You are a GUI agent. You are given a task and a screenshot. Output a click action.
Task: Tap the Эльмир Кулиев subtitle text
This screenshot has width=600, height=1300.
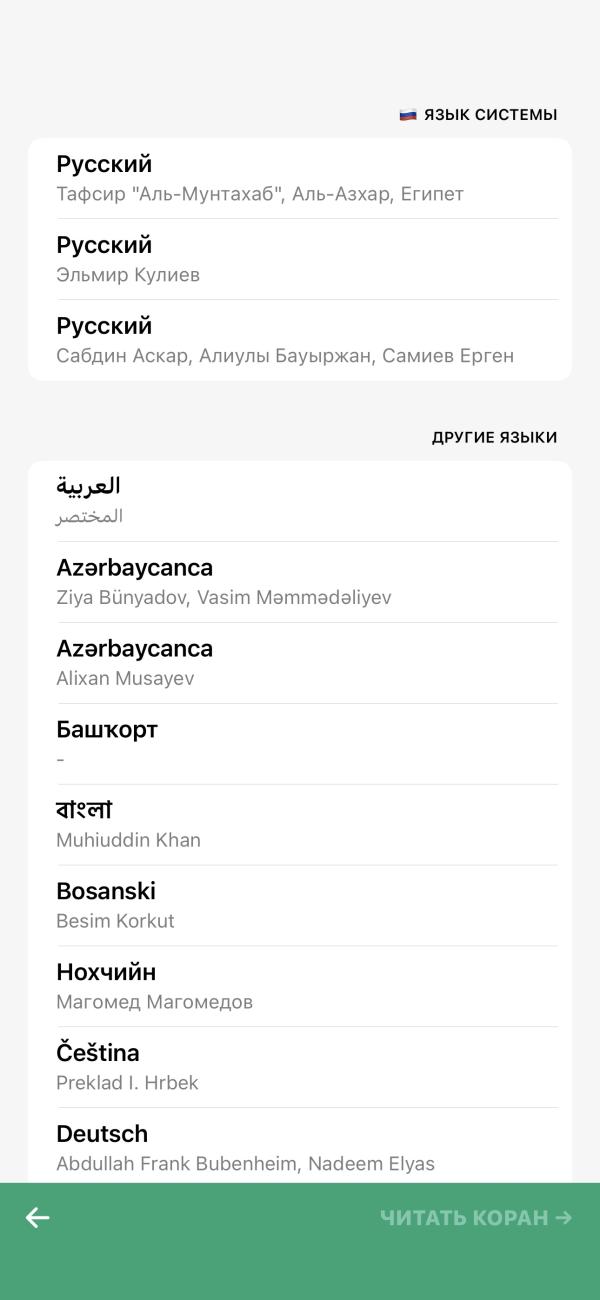[x=128, y=275]
